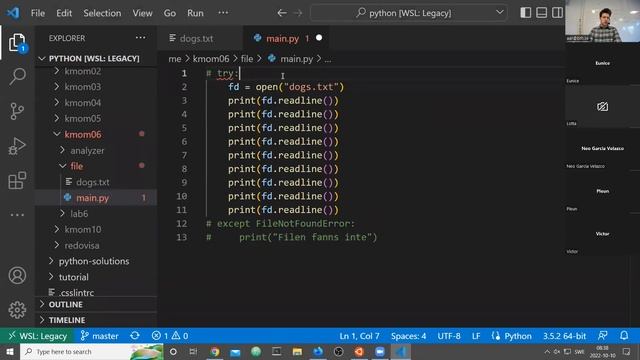Toggle the bottom panel layout icon
640x360 pixels.
pos(542,13)
